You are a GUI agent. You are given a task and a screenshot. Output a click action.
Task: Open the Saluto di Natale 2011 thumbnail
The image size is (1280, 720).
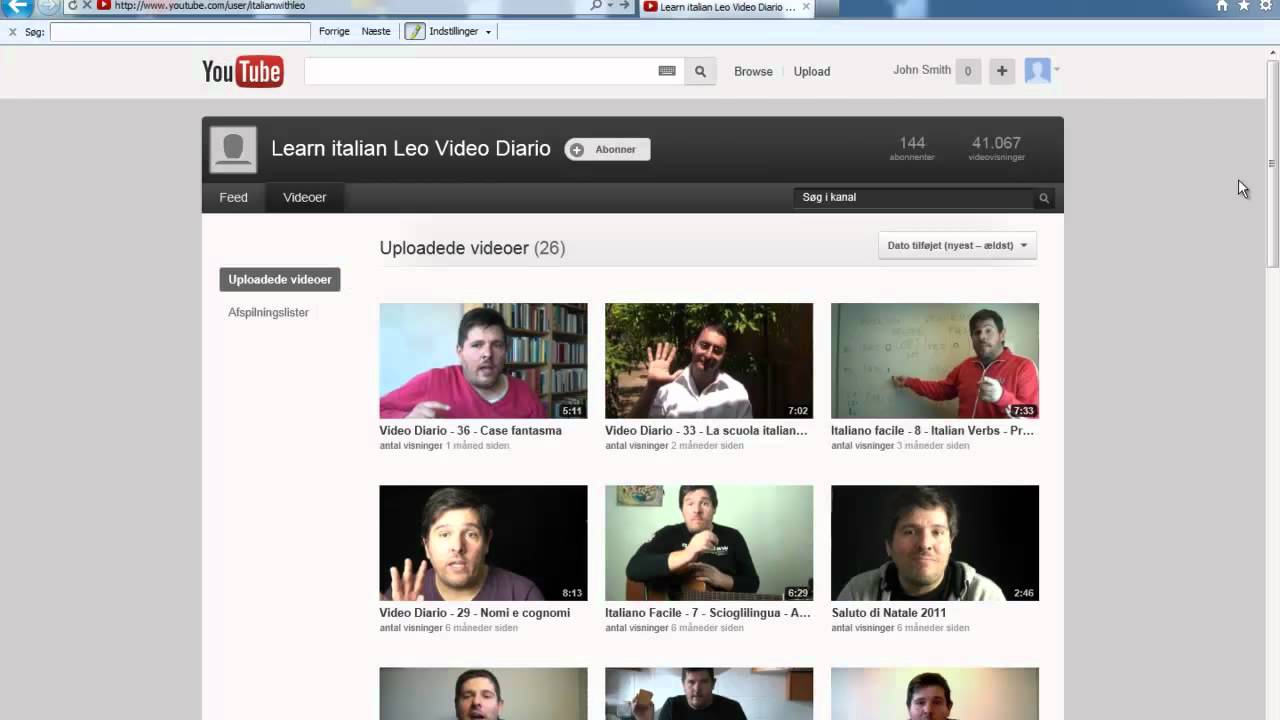click(x=935, y=543)
